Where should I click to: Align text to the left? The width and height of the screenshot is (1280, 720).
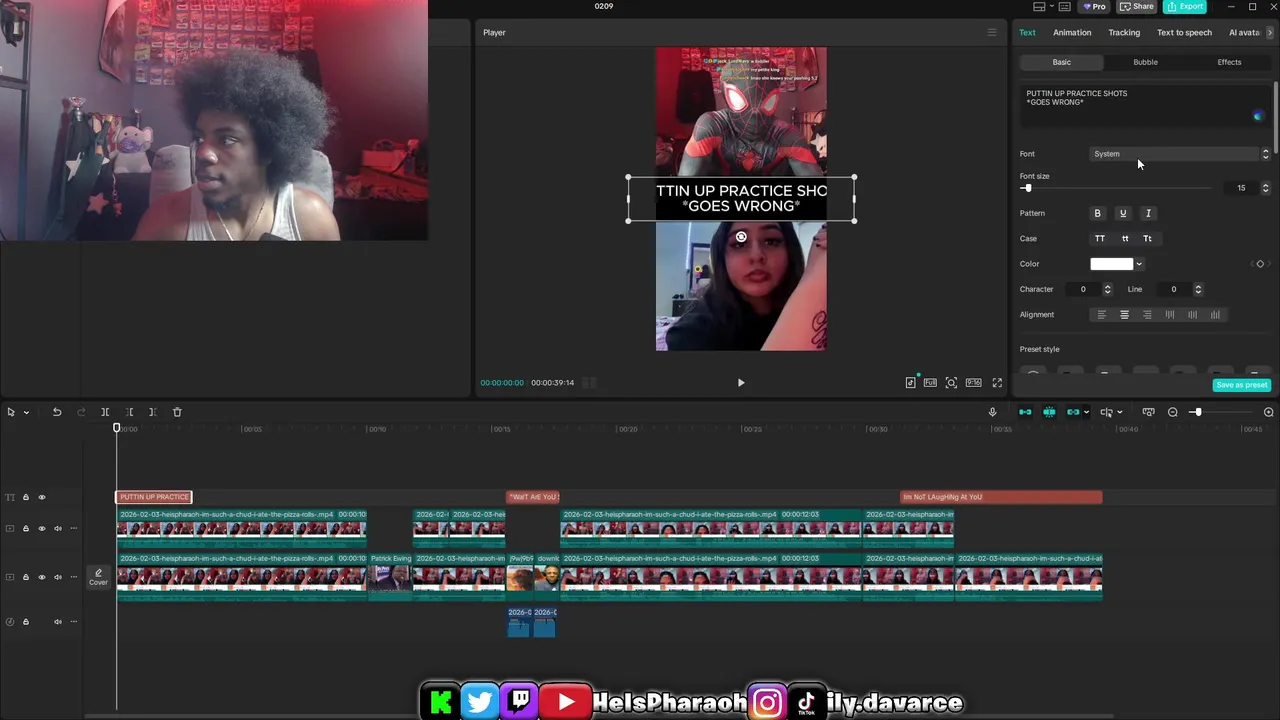point(1102,315)
